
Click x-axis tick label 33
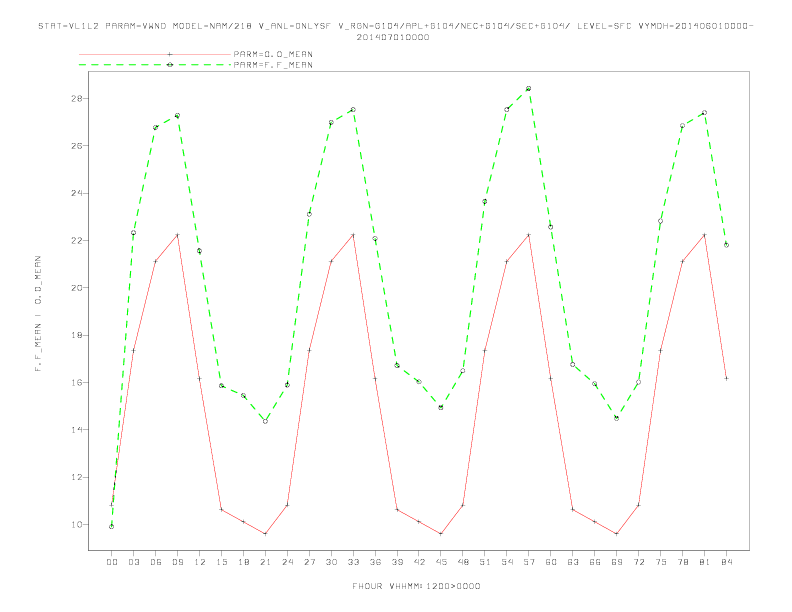click(353, 562)
